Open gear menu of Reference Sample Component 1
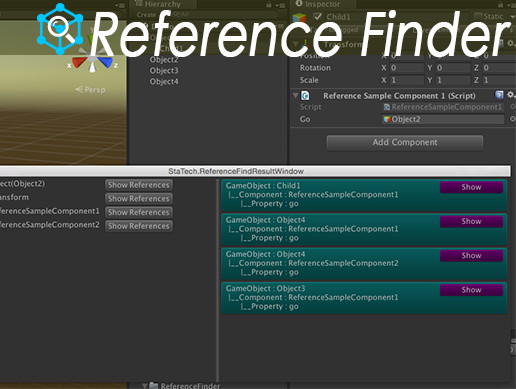This screenshot has height=389, width=516. tap(511, 95)
